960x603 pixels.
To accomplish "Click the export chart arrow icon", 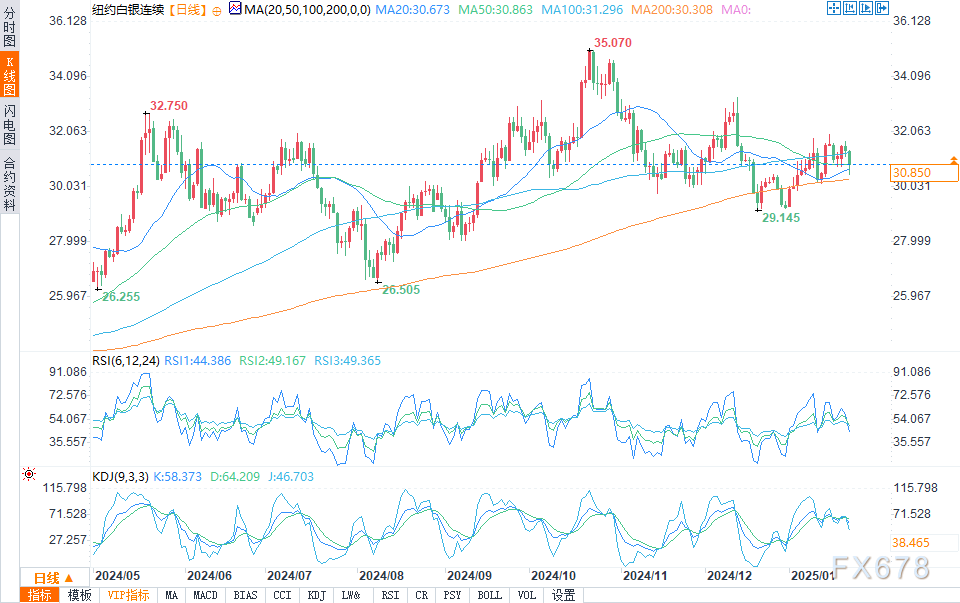I will click(x=882, y=8).
